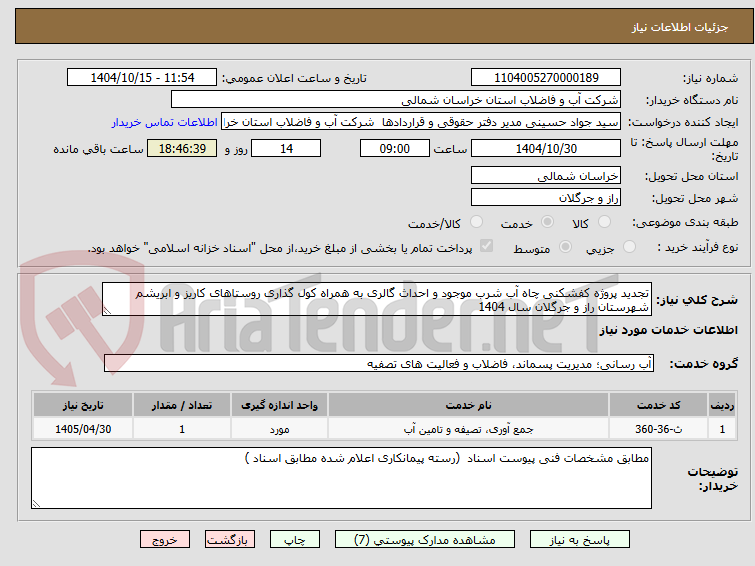
Task: Click the requester field سید جواد حسینی
Action: 421,122
